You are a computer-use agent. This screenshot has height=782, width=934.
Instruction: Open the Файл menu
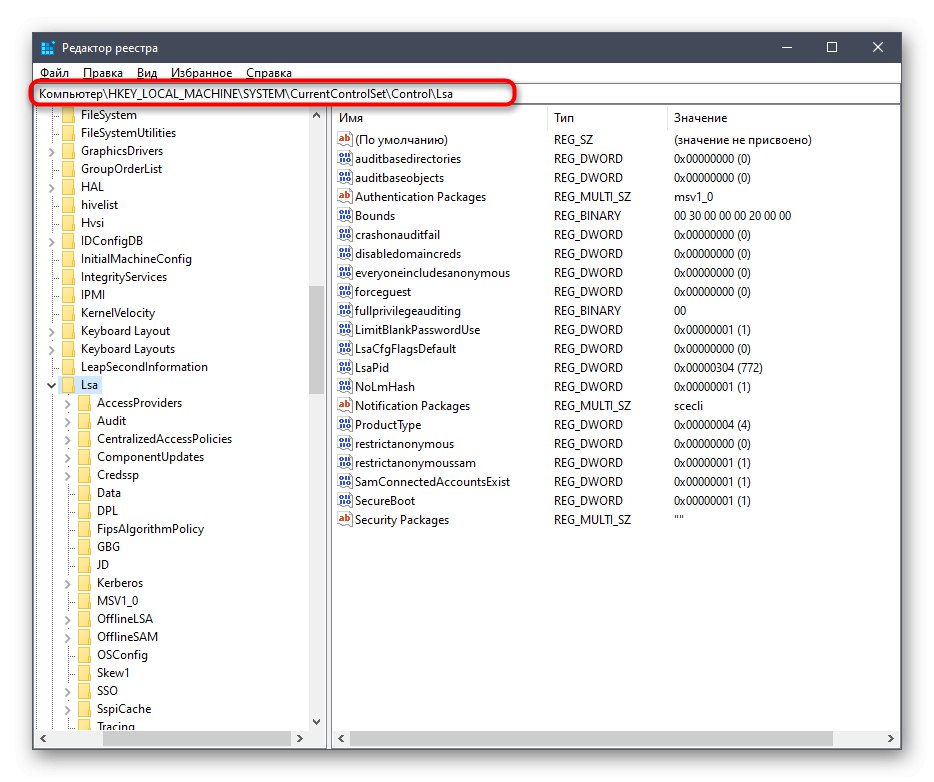(54, 73)
